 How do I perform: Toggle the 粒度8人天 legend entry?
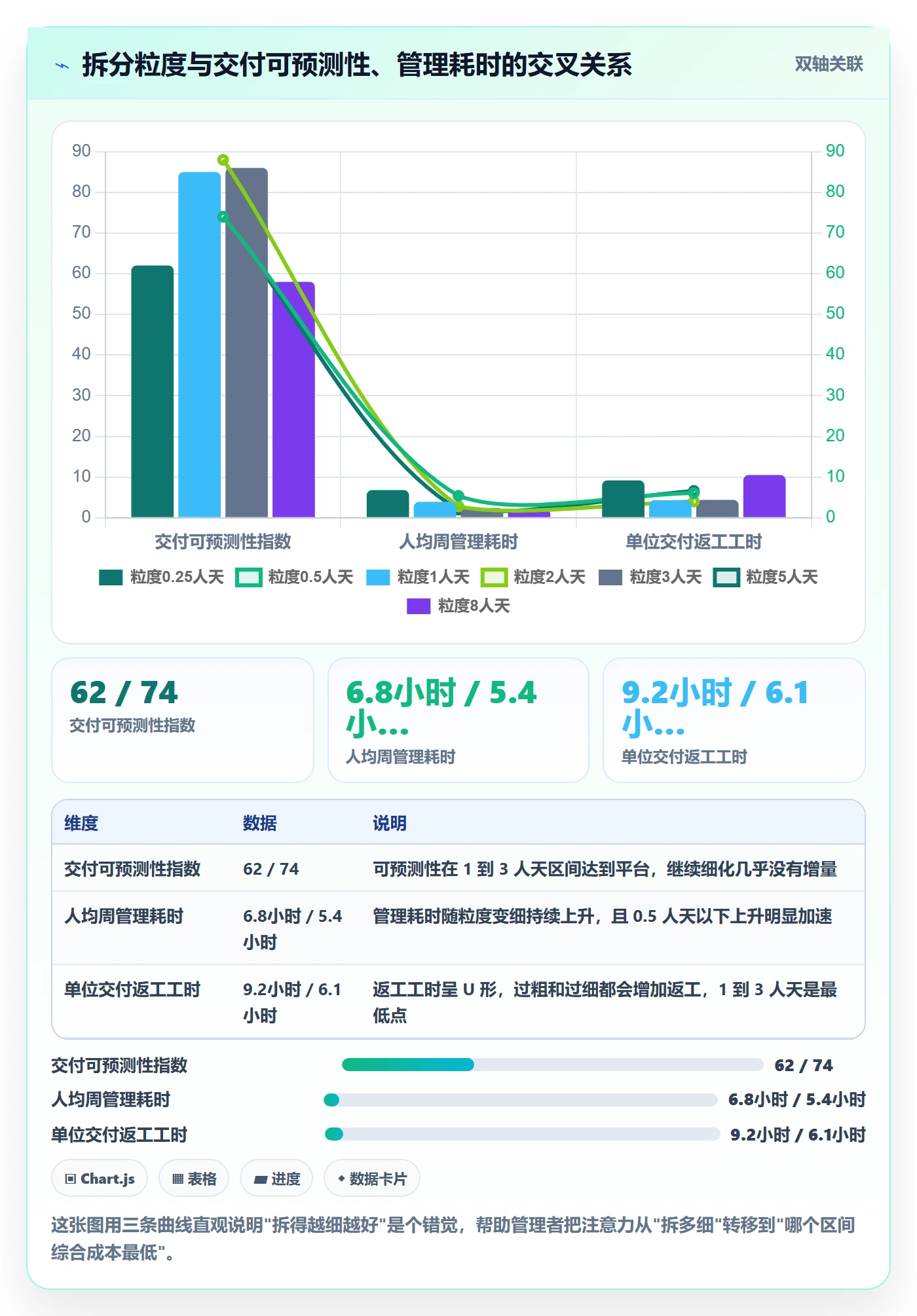458,606
